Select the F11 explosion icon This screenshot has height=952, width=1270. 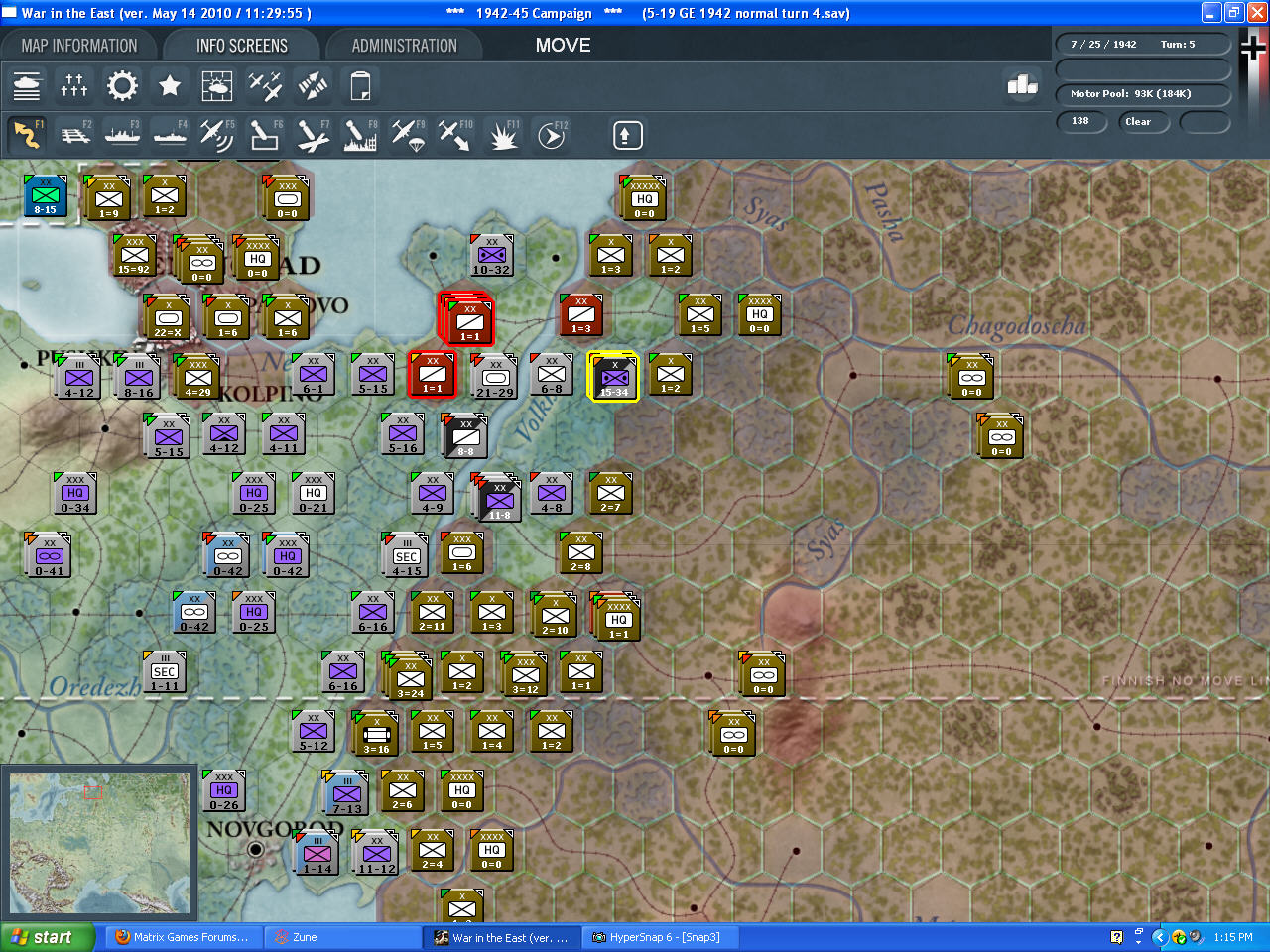pyautogui.click(x=503, y=135)
